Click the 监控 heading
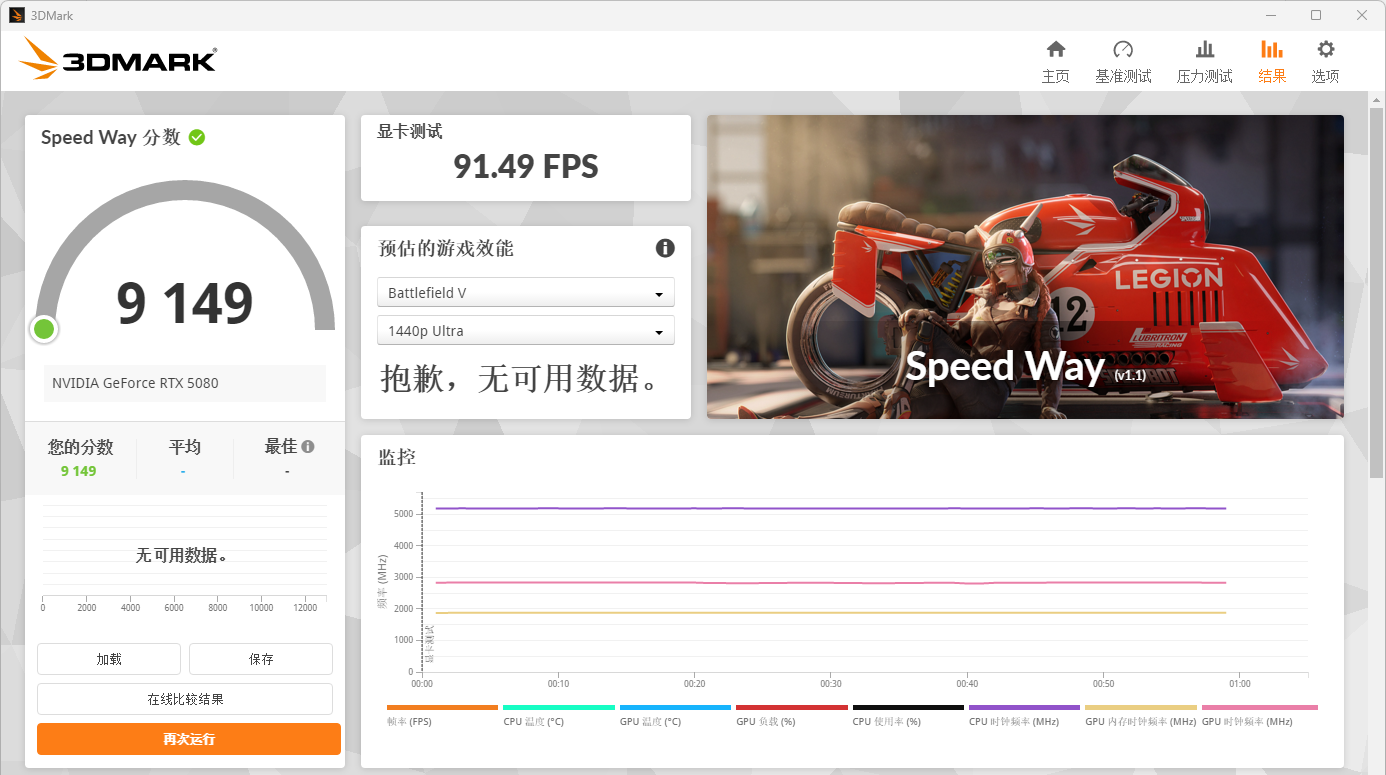The height and width of the screenshot is (775, 1386). coord(397,457)
